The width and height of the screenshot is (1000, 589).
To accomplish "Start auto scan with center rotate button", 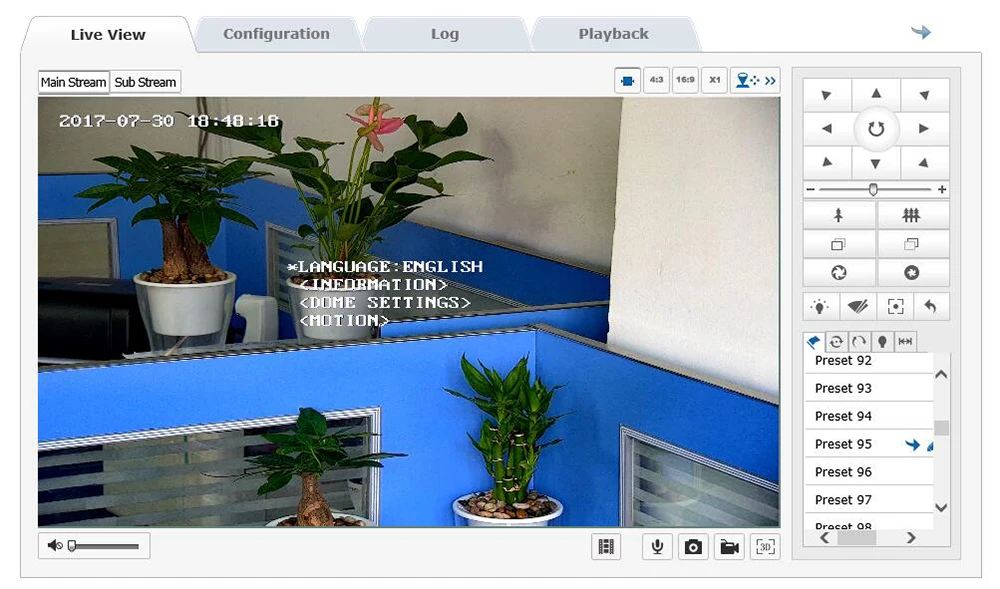I will [x=876, y=129].
